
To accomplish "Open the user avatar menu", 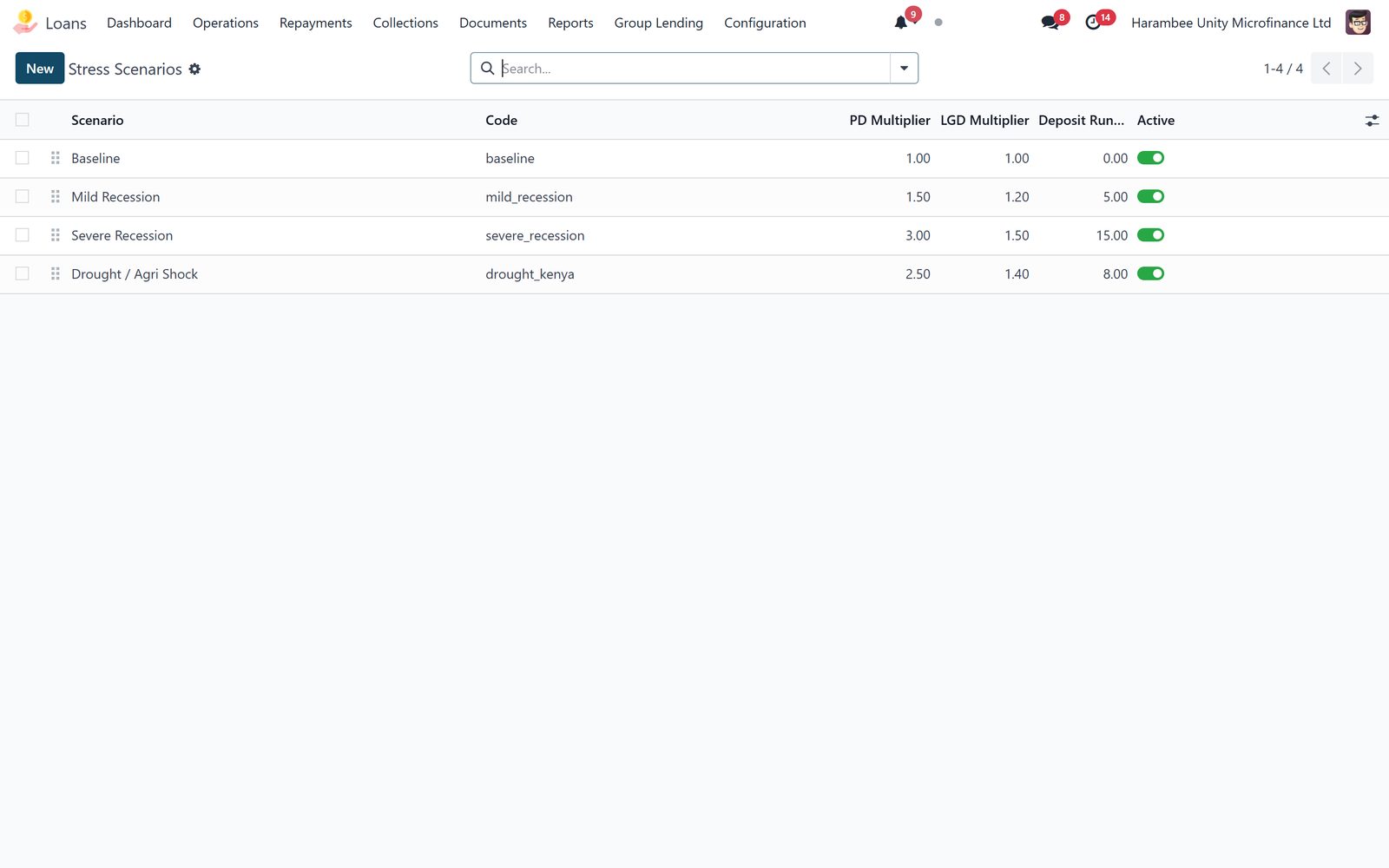I will [x=1358, y=23].
